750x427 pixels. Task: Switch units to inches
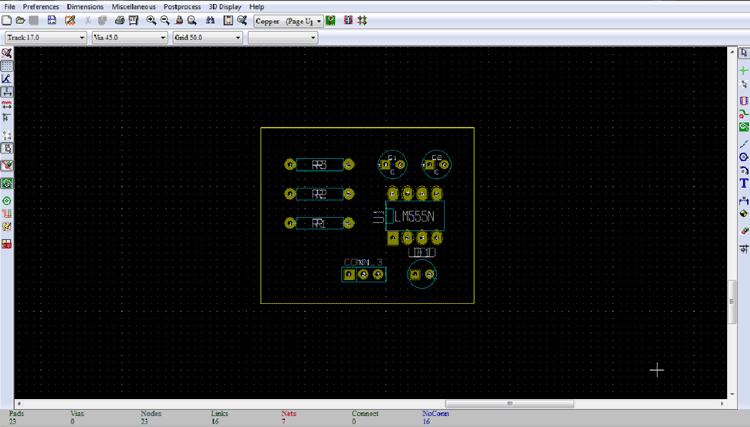click(x=7, y=92)
